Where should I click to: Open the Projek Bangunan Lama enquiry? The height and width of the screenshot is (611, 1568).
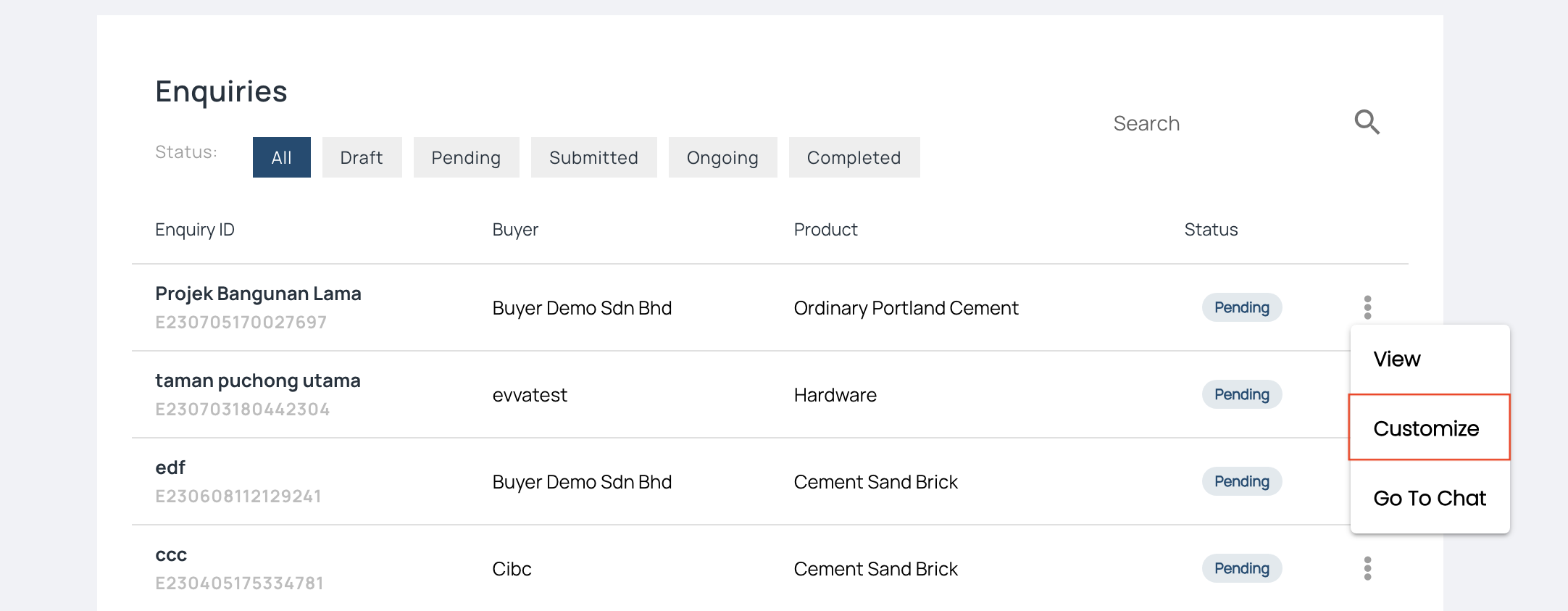pos(258,294)
